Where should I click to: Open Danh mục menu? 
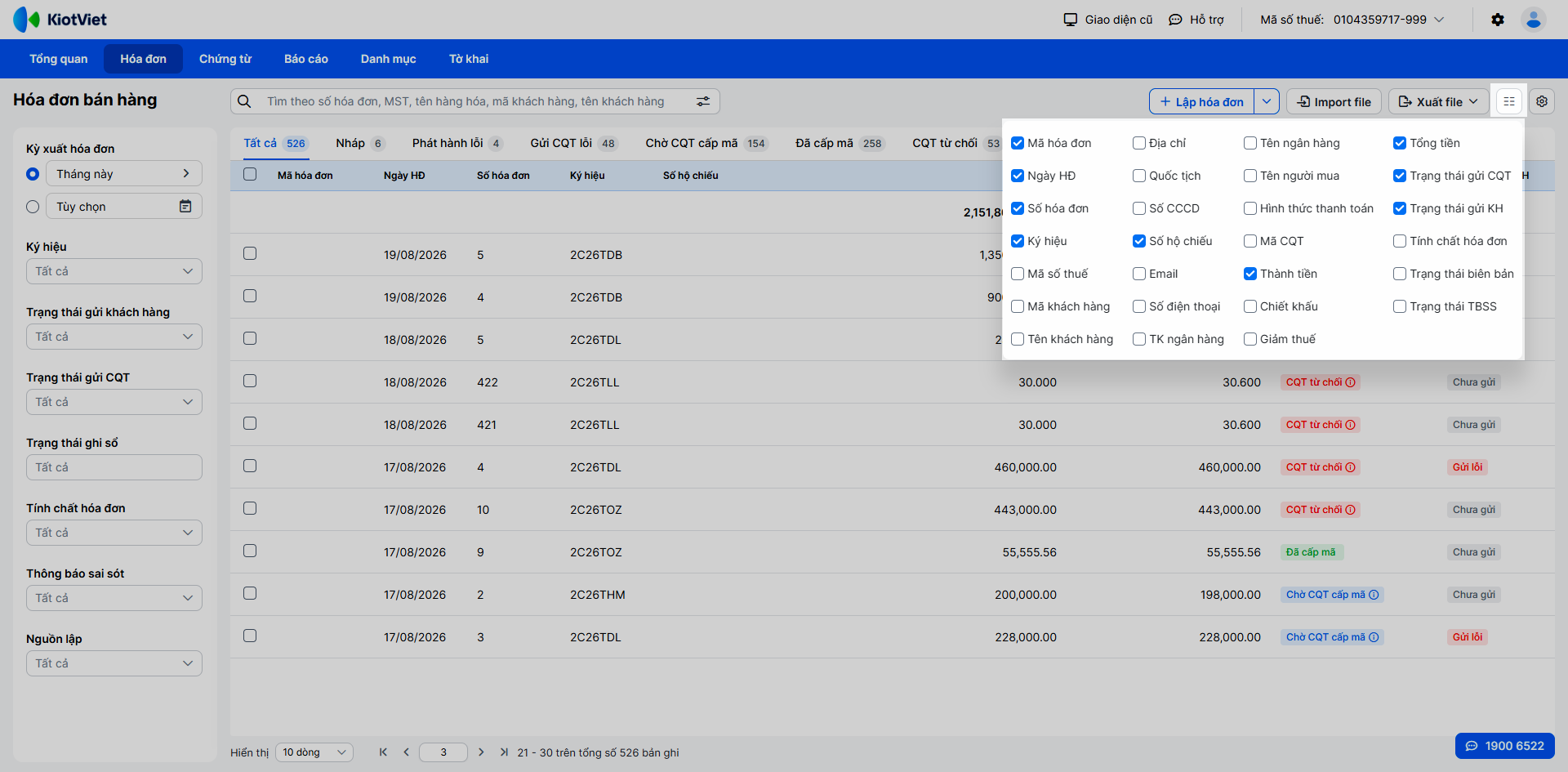click(x=389, y=59)
